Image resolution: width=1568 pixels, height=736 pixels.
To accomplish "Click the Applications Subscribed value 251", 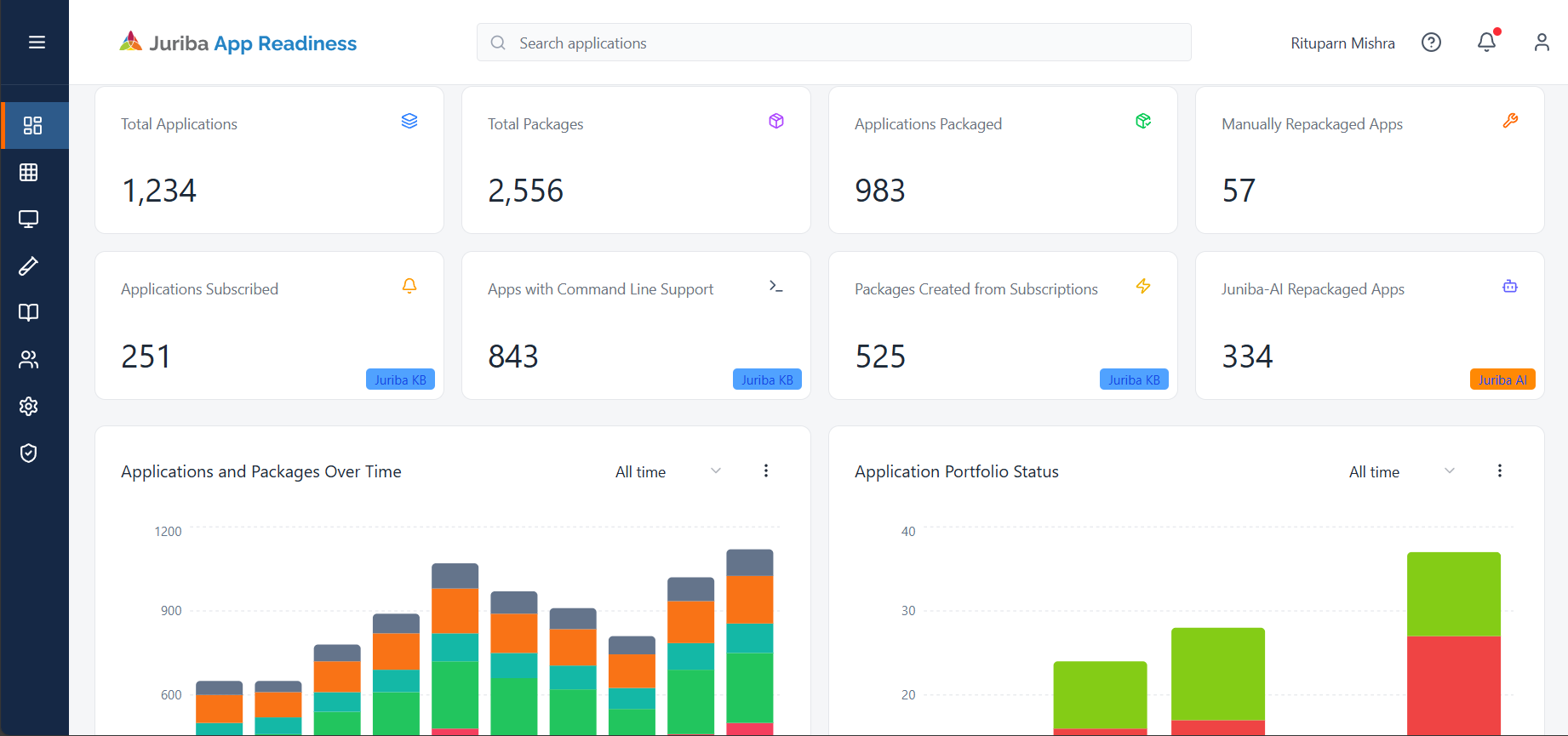I will click(x=146, y=357).
